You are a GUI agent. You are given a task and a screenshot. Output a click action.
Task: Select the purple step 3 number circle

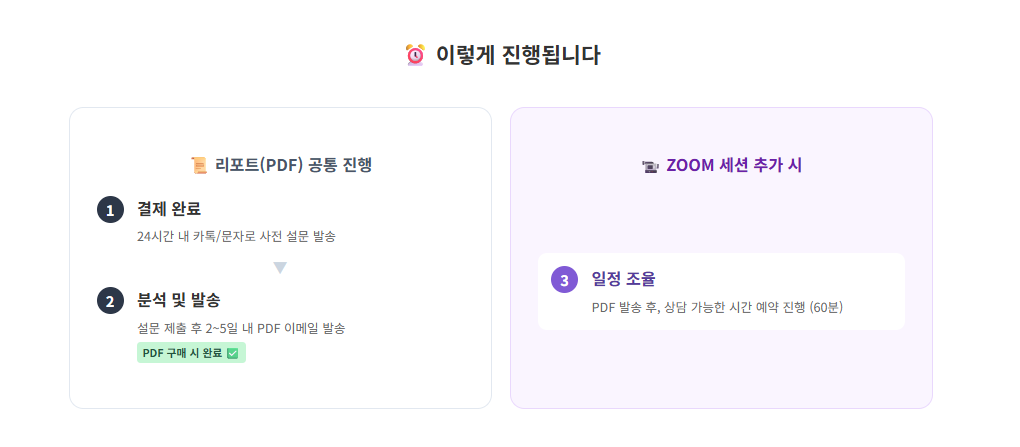tap(564, 280)
